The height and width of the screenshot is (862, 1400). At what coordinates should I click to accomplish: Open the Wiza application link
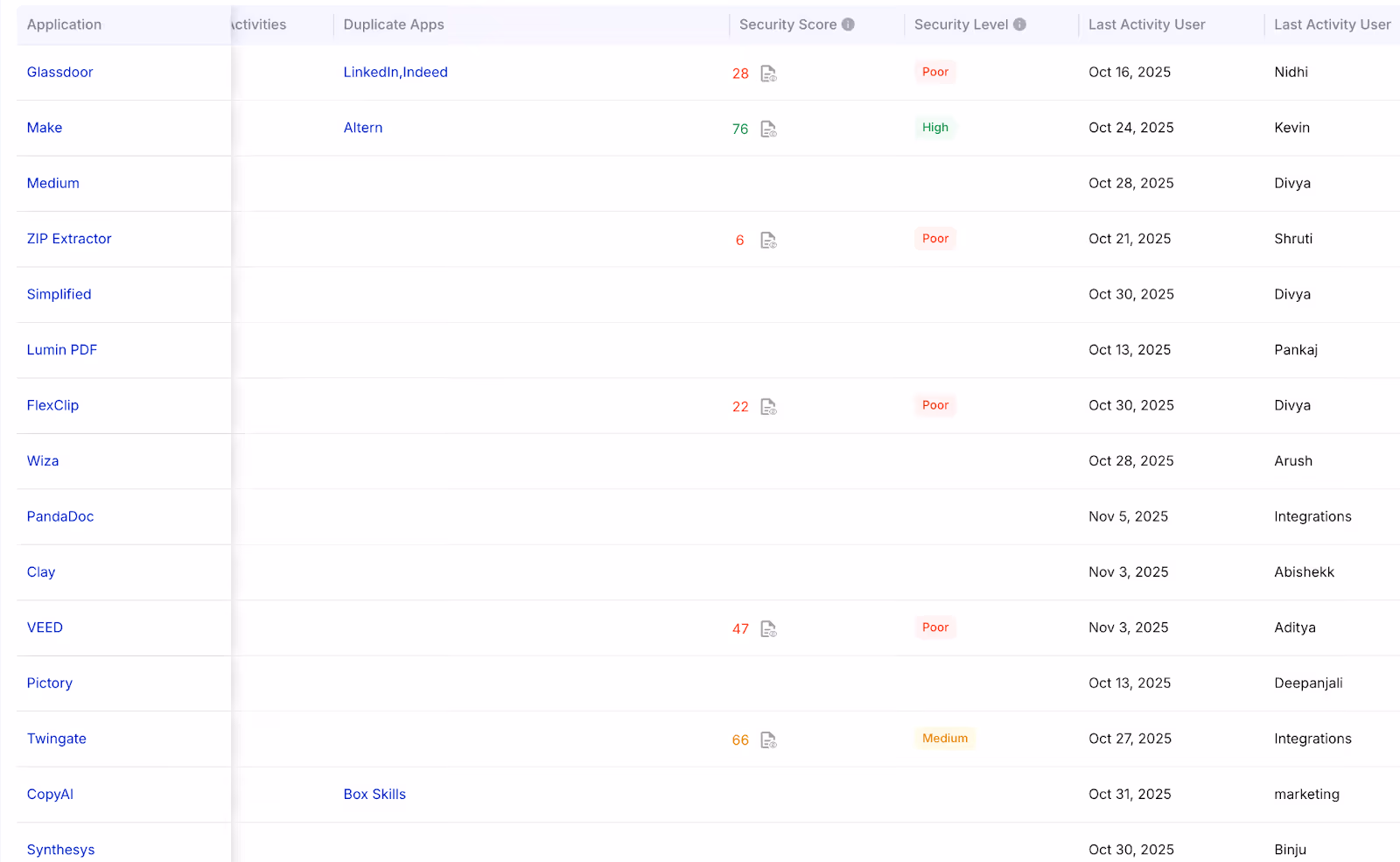coord(43,461)
